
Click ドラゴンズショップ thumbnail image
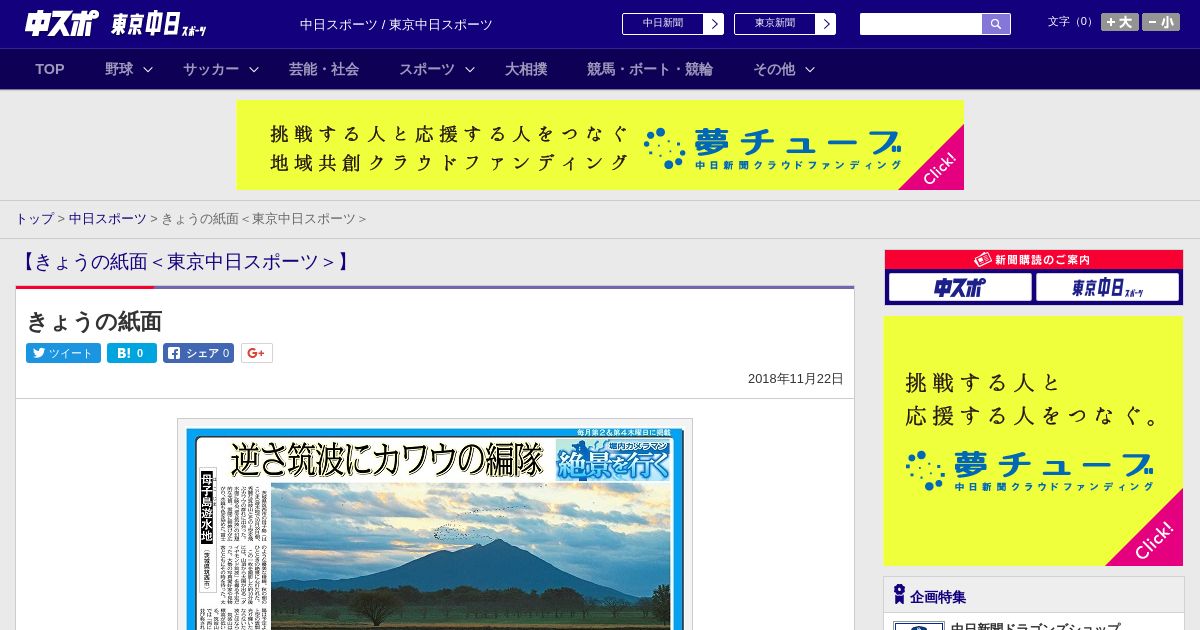point(919,626)
